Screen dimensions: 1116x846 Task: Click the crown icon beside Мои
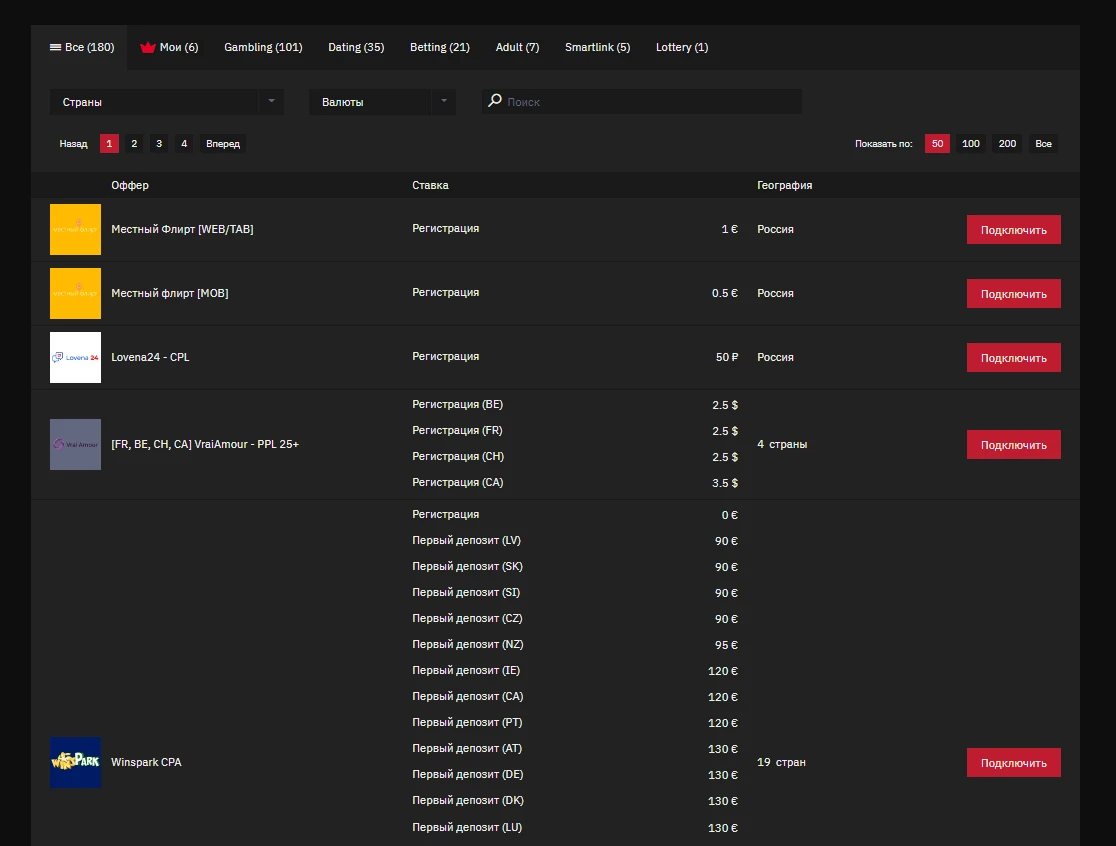click(148, 48)
